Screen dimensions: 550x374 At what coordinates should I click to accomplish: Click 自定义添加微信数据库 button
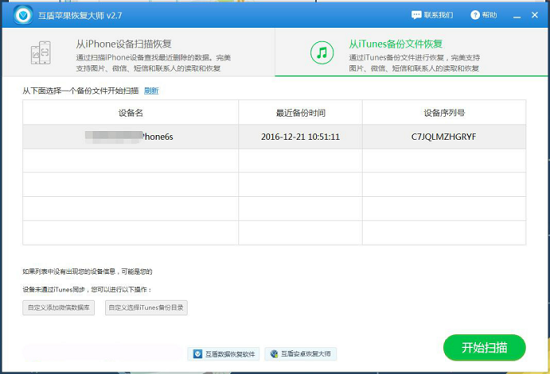59,308
